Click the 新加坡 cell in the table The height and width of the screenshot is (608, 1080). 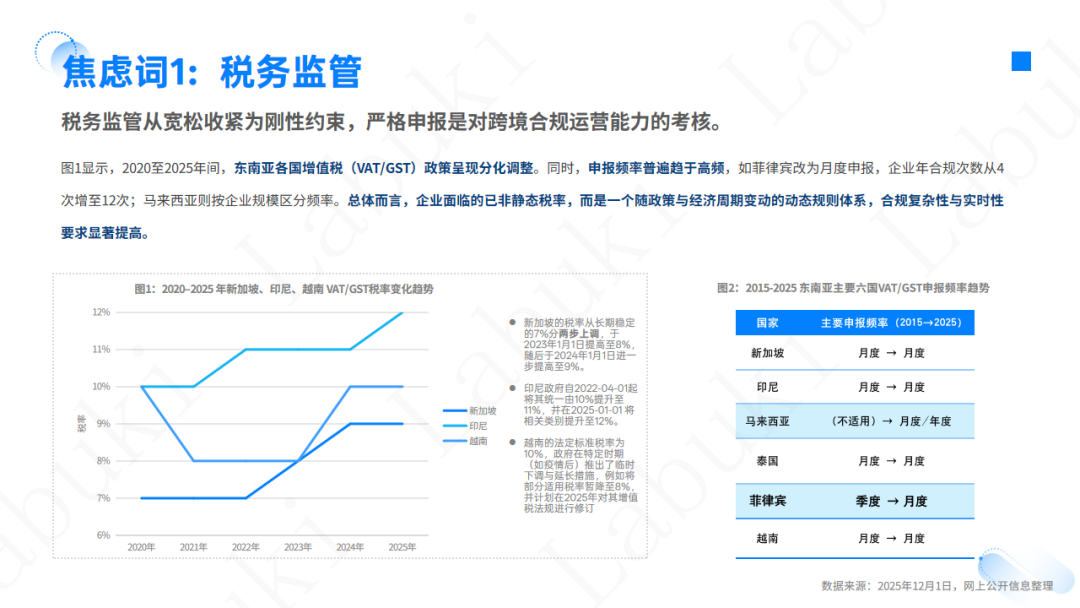767,353
